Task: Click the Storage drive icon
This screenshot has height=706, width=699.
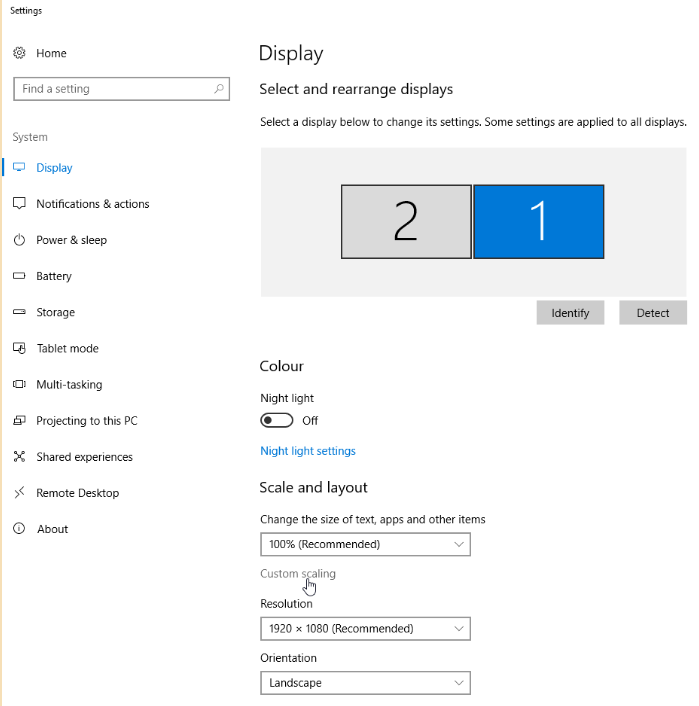Action: pos(19,312)
